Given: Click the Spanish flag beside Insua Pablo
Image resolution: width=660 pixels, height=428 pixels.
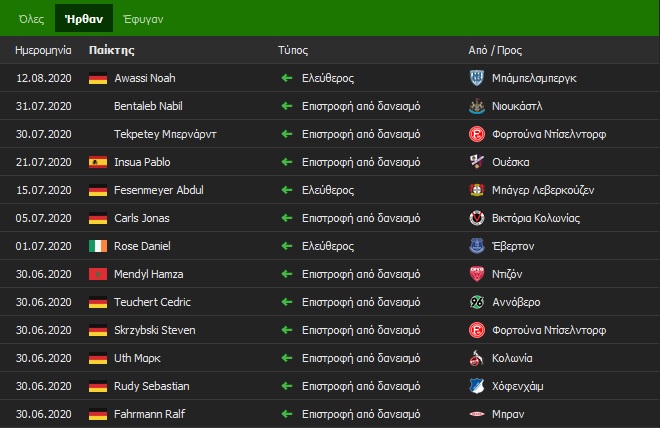Looking at the screenshot, I should 98,162.
